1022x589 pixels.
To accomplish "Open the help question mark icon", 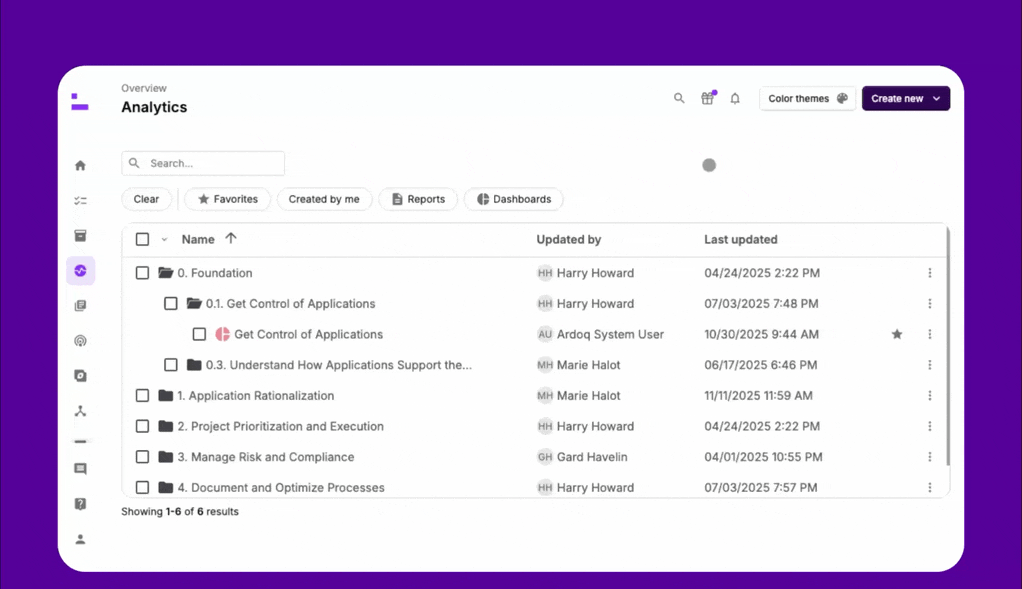I will pyautogui.click(x=80, y=504).
